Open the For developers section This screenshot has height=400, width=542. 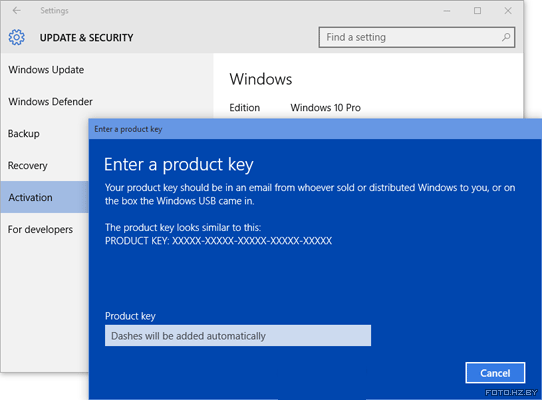tap(40, 230)
